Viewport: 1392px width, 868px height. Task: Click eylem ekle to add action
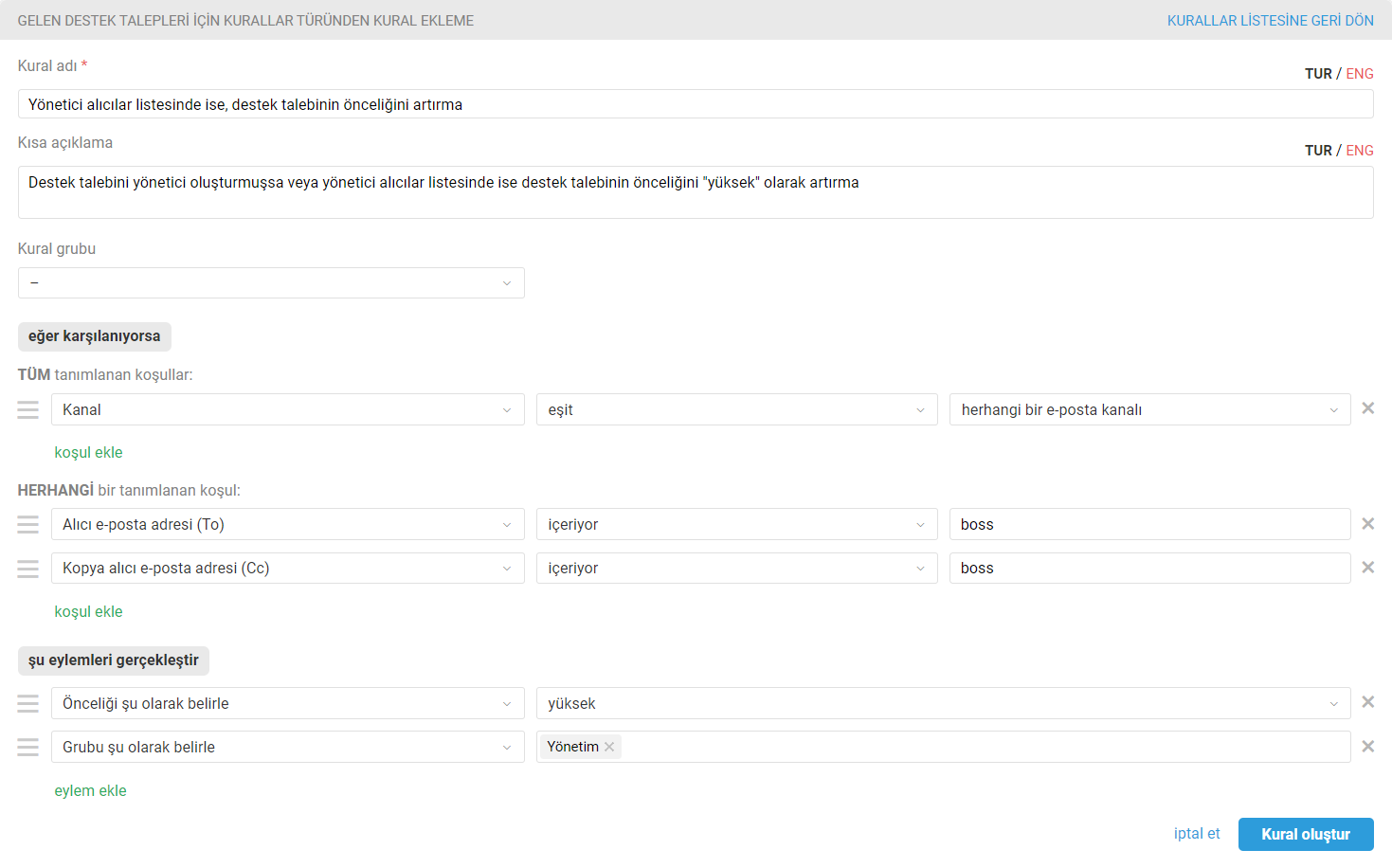point(90,791)
